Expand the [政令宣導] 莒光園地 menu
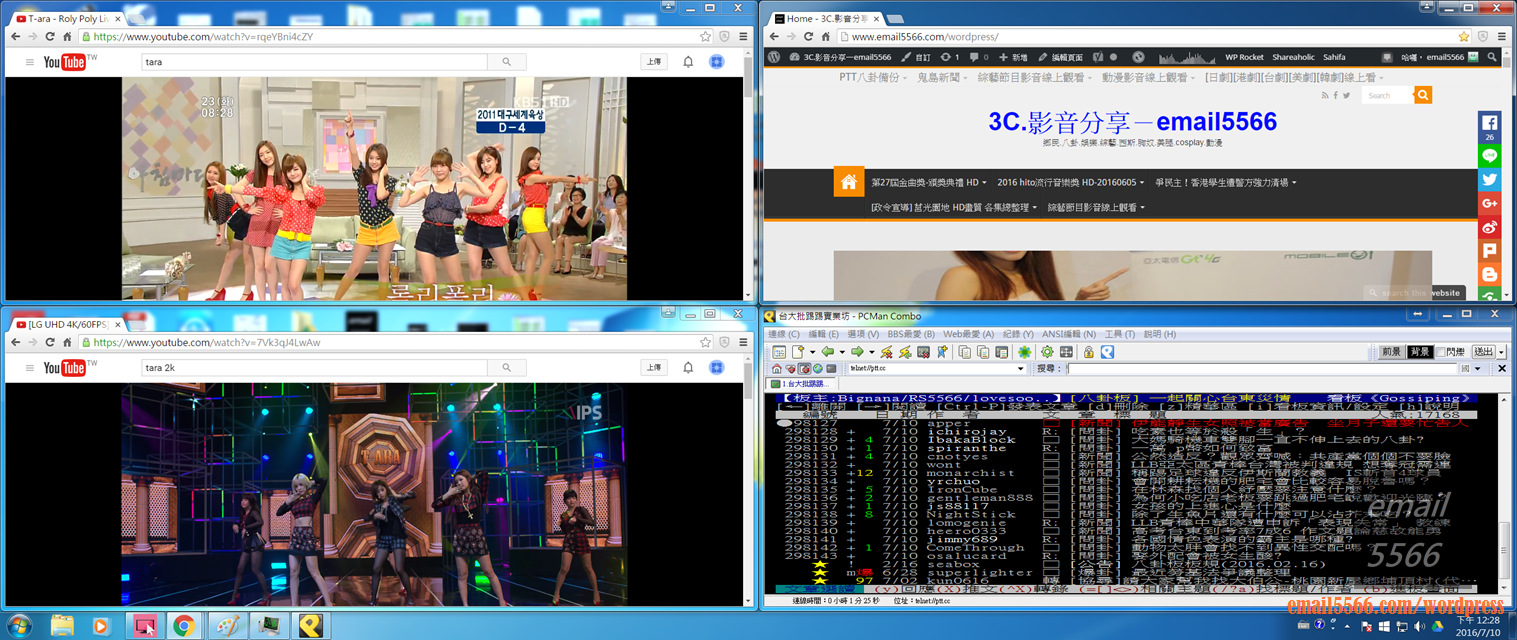The image size is (1517, 640). (x=953, y=207)
